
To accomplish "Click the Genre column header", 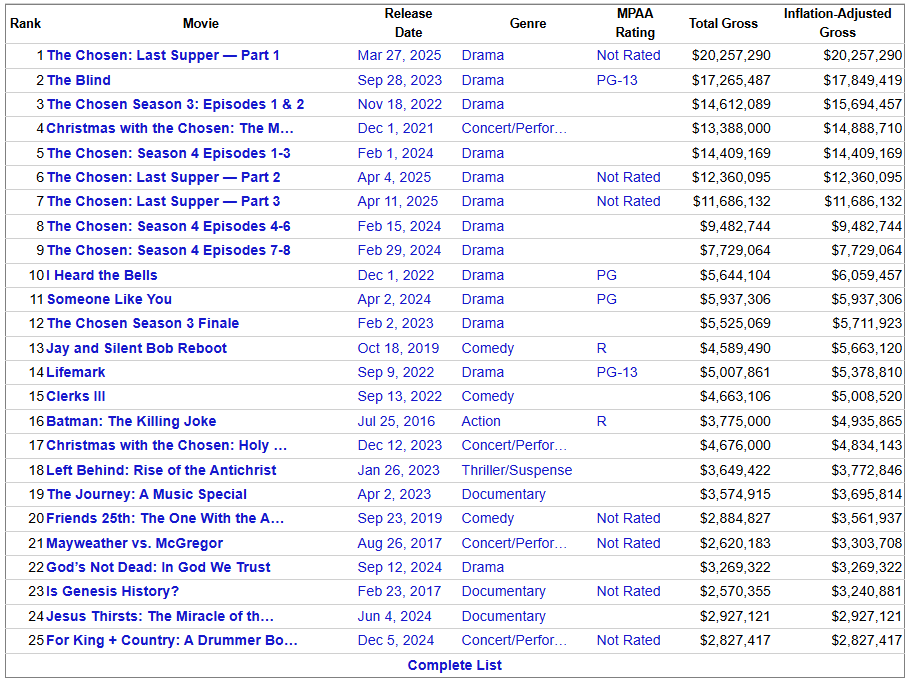I will (x=528, y=23).
